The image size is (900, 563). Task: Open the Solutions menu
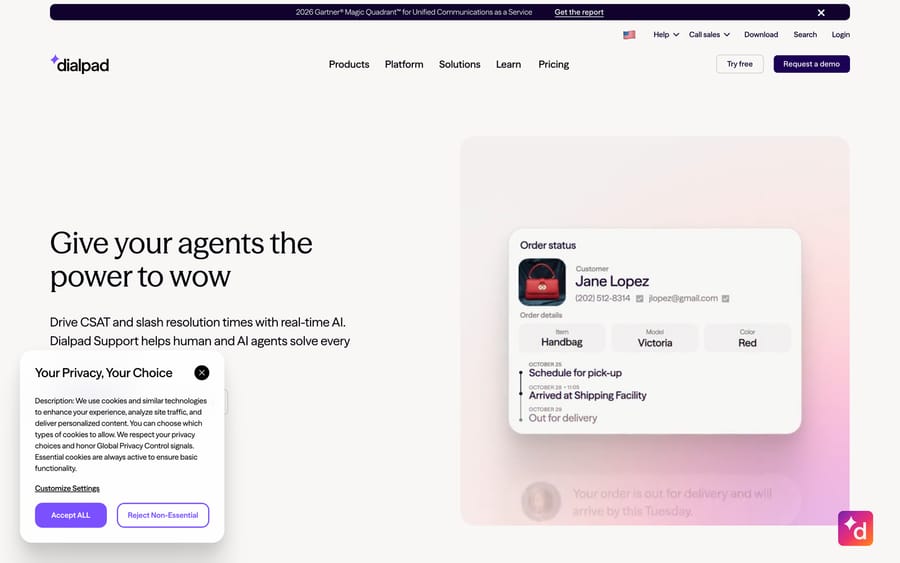tap(460, 64)
